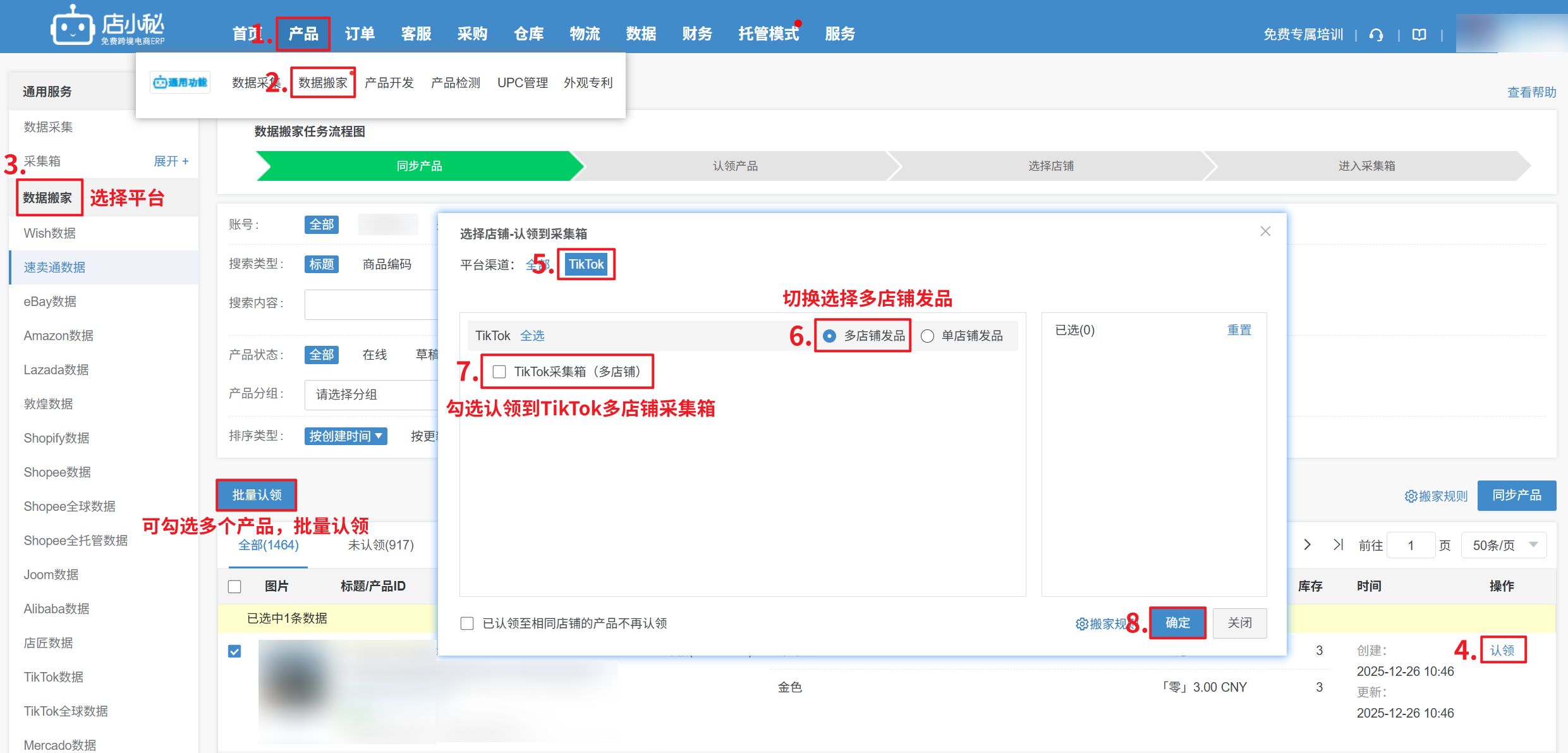The height and width of the screenshot is (753, 1568).
Task: Open the 订单 top menu
Action: pyautogui.click(x=360, y=34)
